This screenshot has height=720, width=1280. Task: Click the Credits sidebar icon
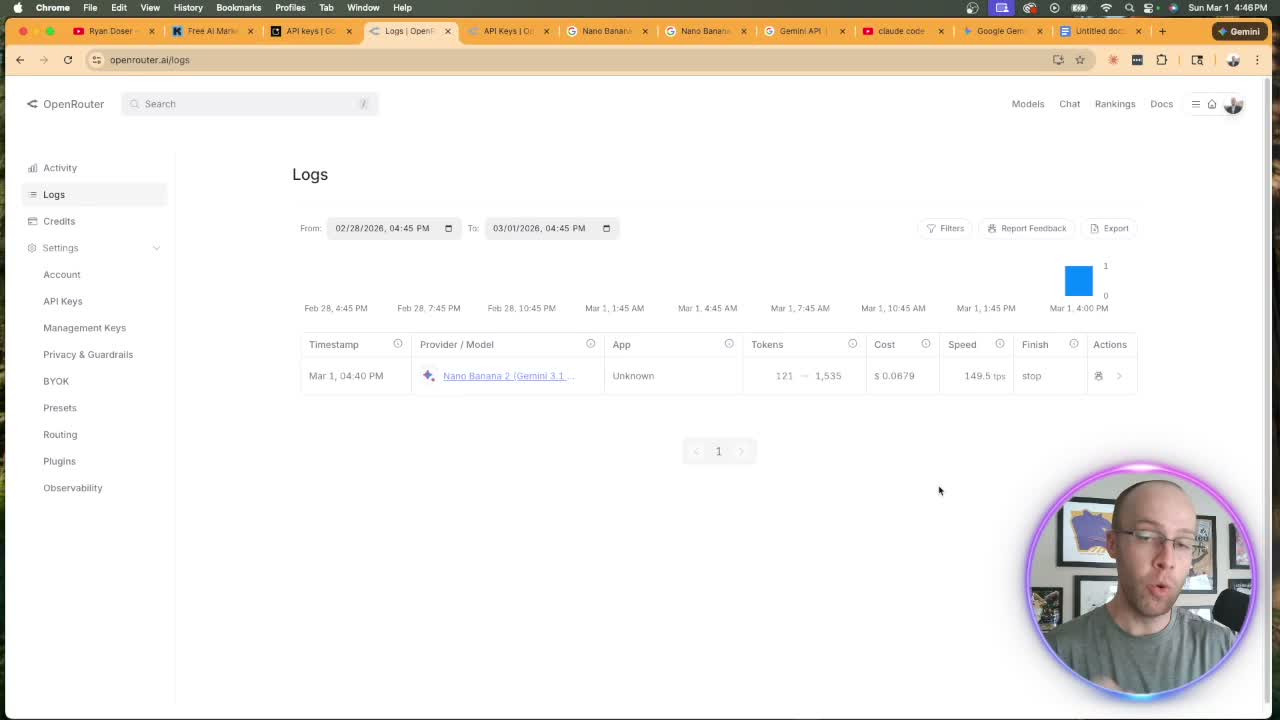tap(32, 221)
